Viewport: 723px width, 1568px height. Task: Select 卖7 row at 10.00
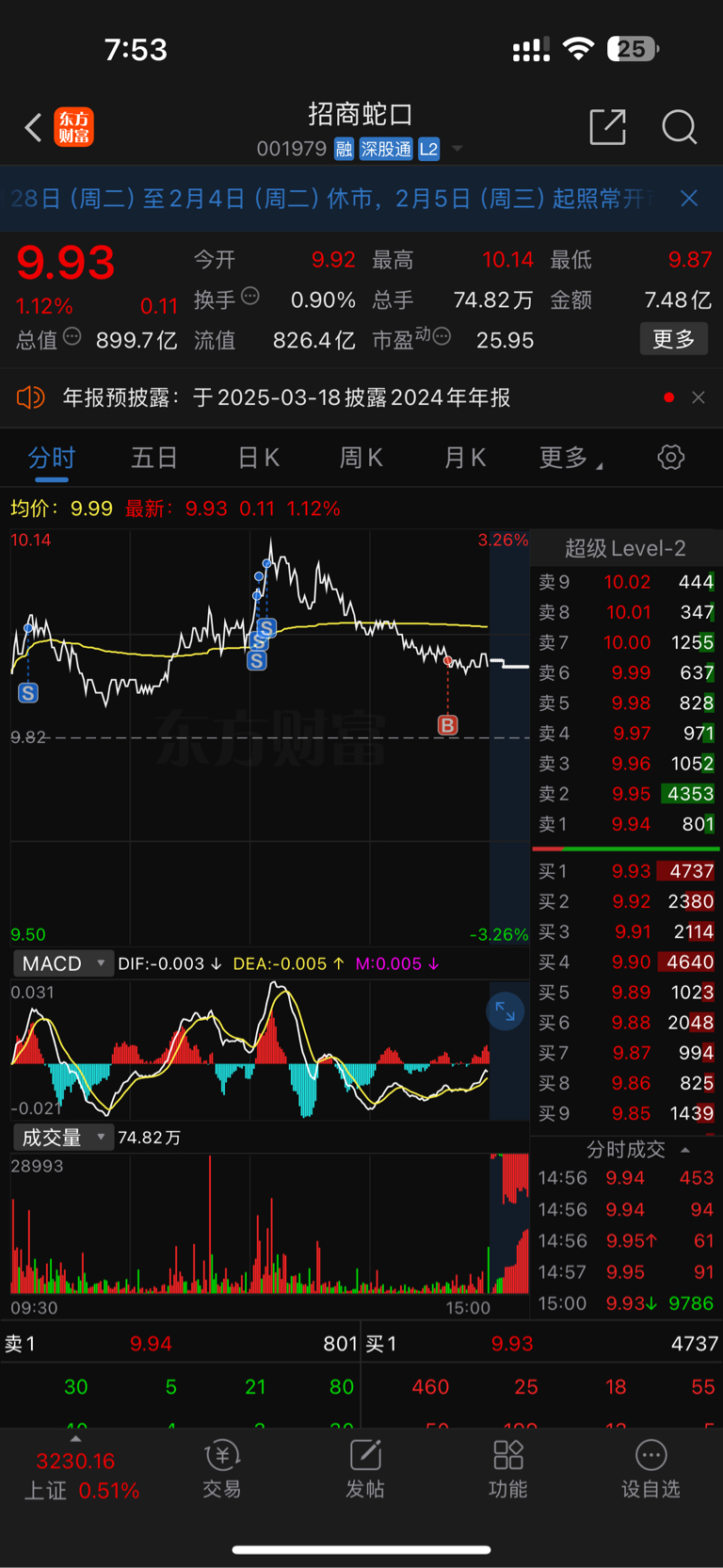point(626,642)
